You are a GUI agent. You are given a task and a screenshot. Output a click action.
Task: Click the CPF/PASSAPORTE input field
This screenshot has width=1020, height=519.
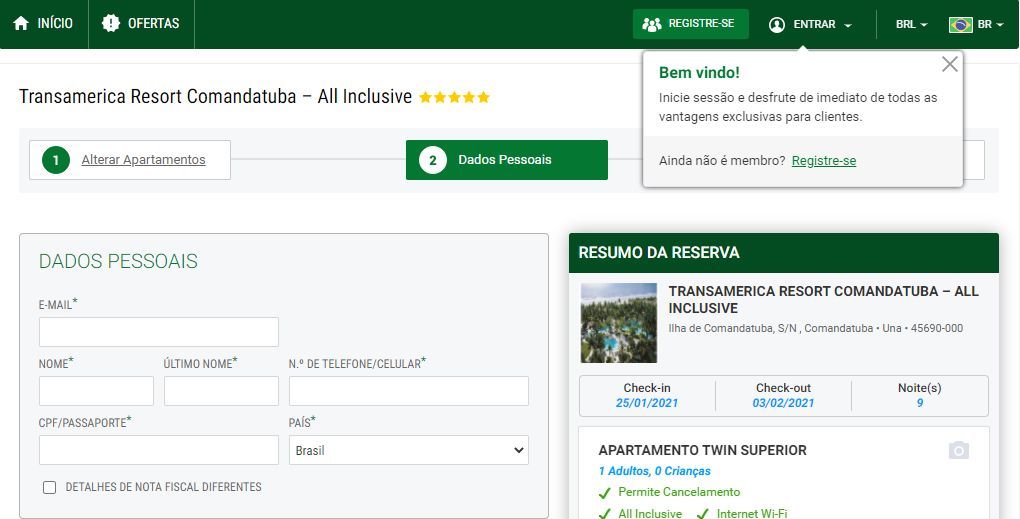tap(159, 450)
